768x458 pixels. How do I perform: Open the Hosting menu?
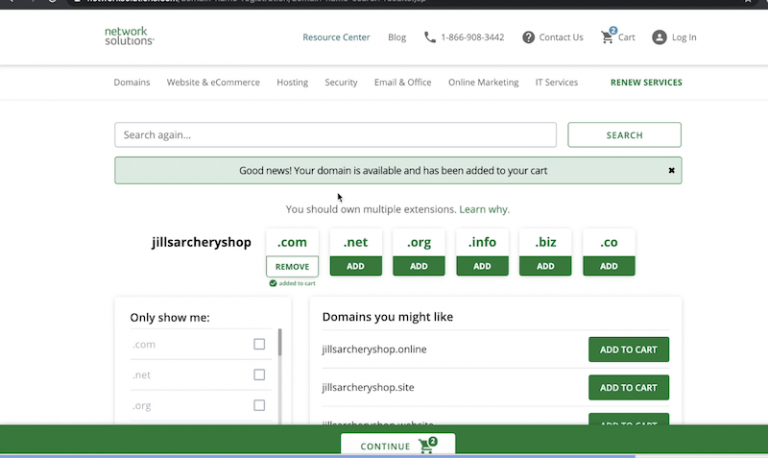292,82
